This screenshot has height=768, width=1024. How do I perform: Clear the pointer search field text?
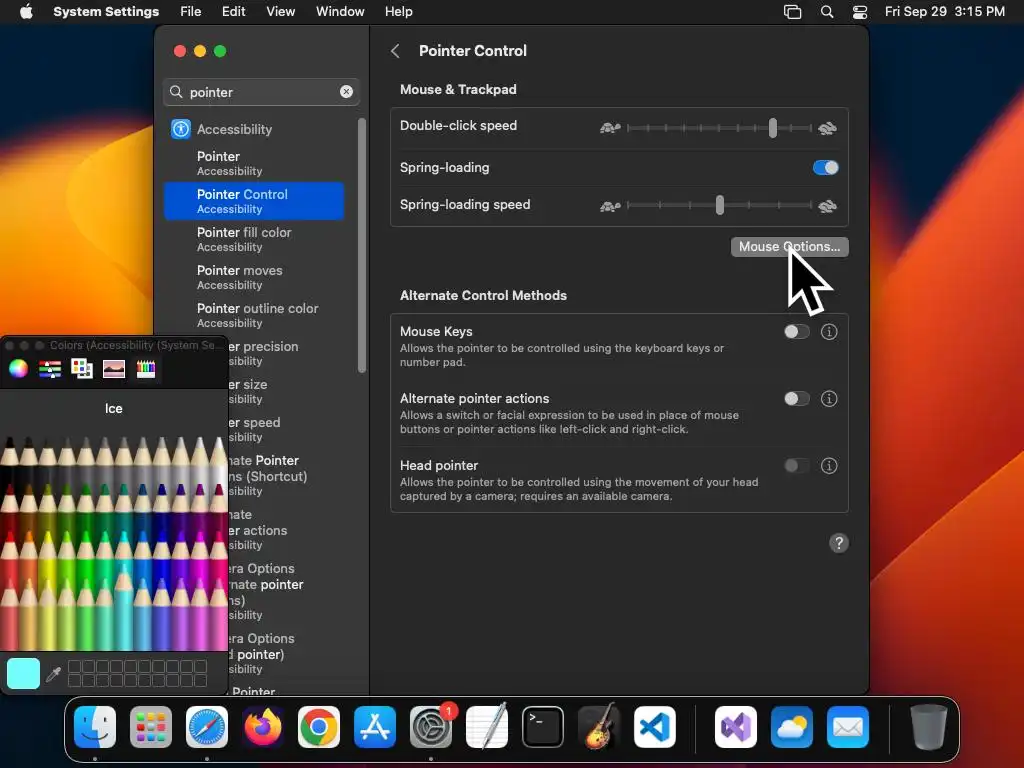click(346, 92)
